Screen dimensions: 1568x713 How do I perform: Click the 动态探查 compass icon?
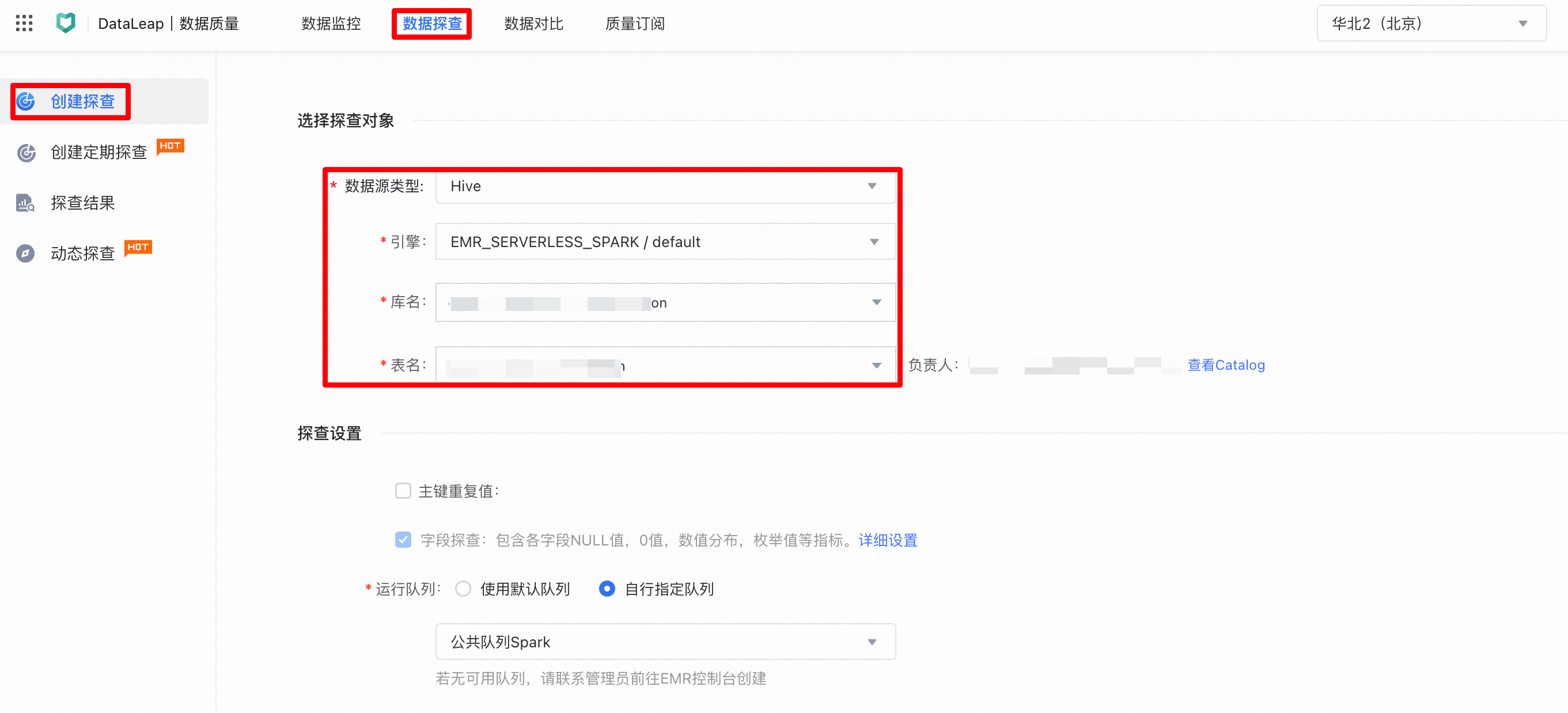point(25,253)
